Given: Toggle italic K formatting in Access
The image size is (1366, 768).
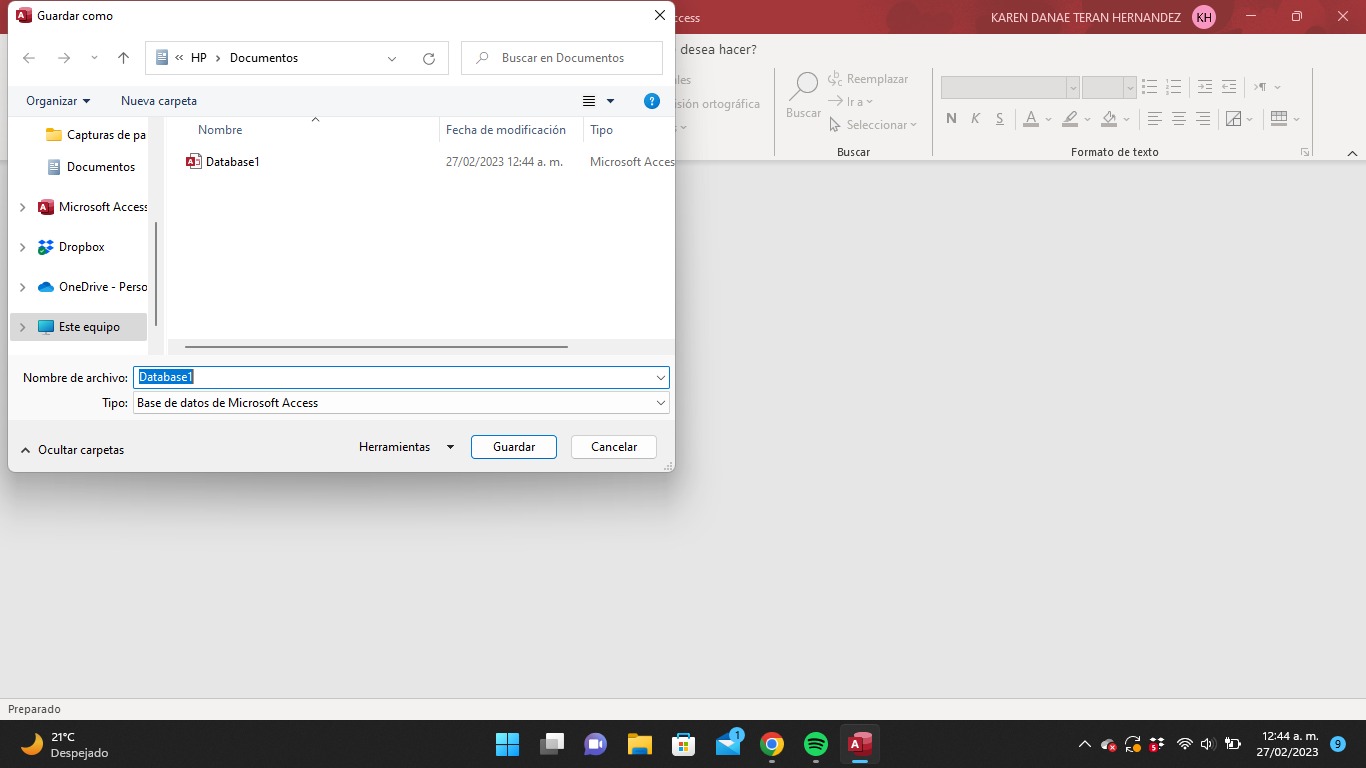Looking at the screenshot, I should [976, 118].
